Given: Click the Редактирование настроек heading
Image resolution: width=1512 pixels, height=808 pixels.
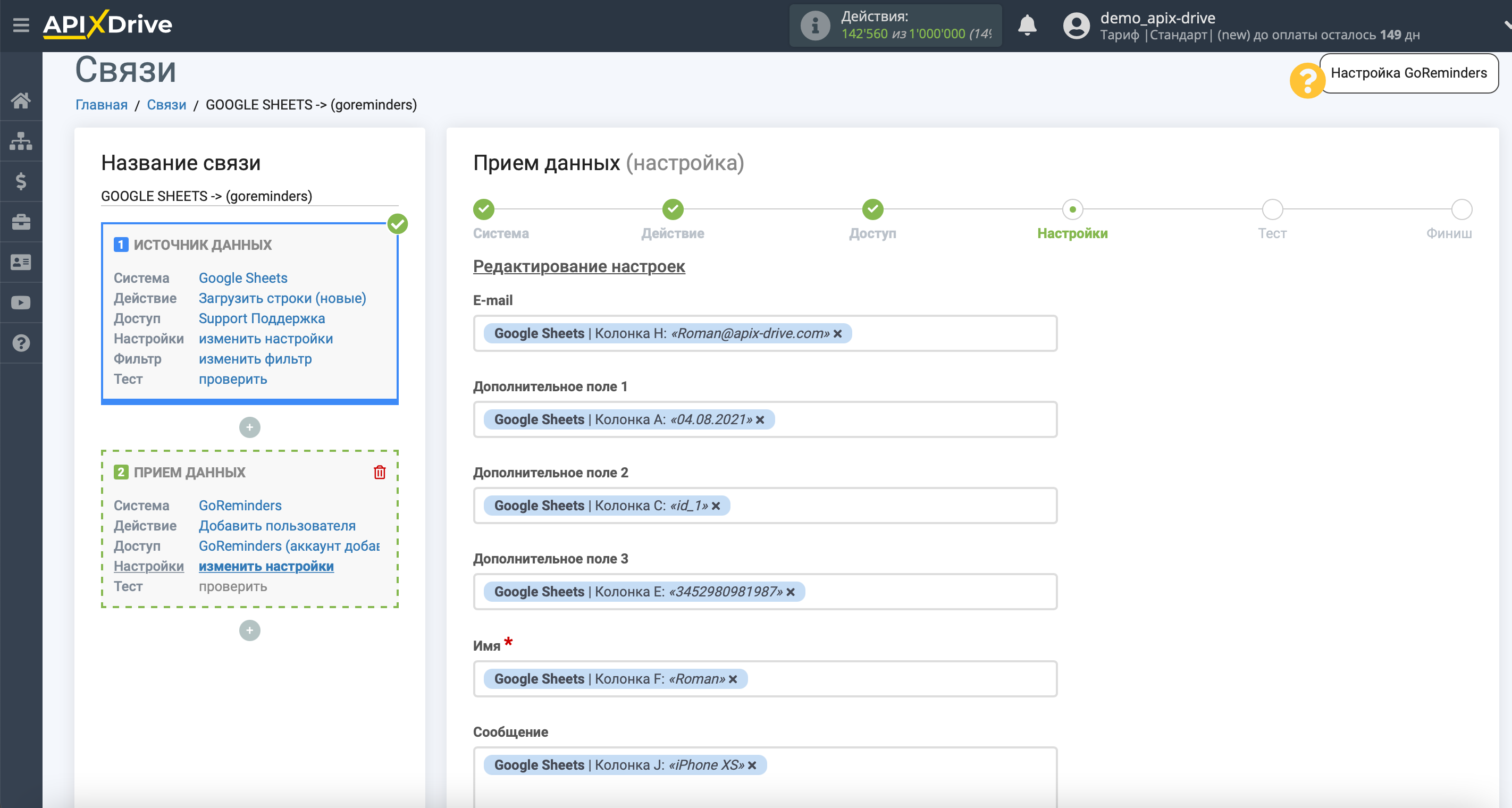Looking at the screenshot, I should [579, 266].
